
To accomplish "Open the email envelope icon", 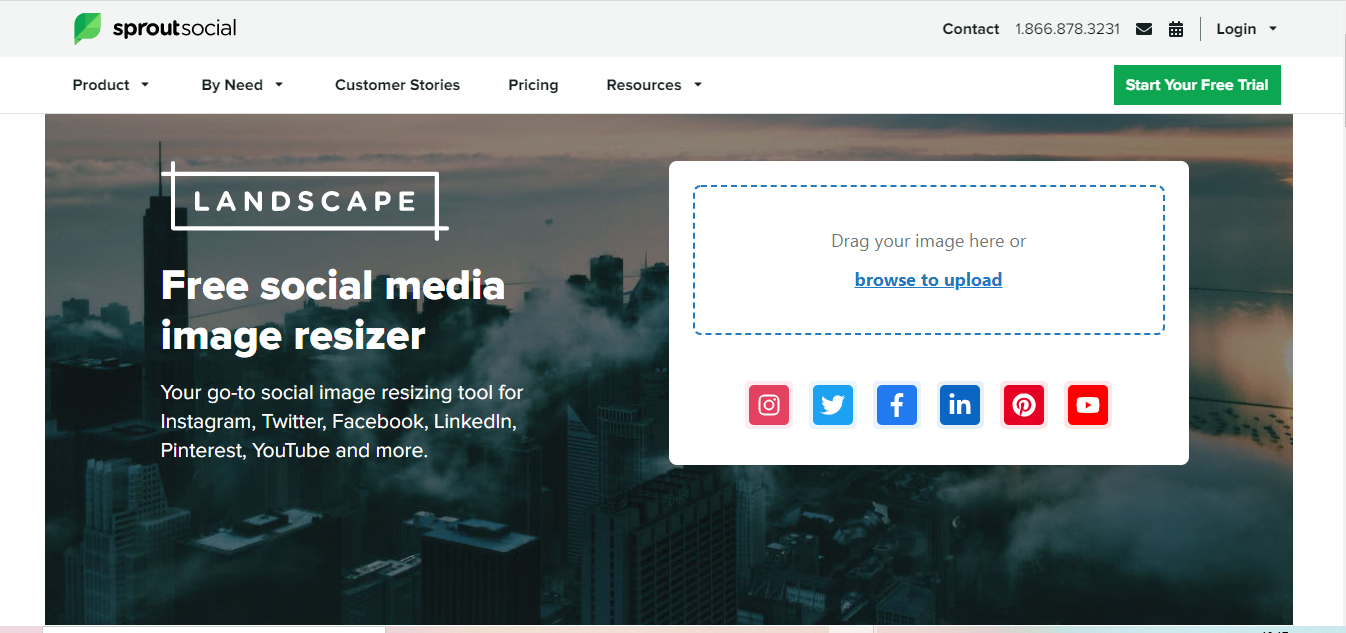I will click(1144, 29).
